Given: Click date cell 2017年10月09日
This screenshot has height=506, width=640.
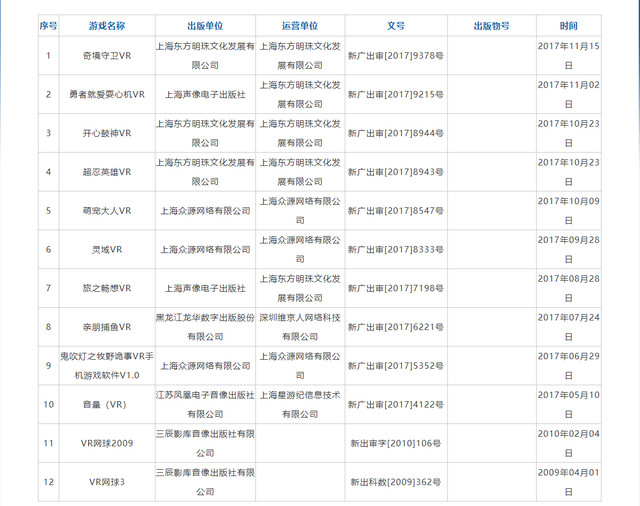Looking at the screenshot, I should click(x=569, y=211).
